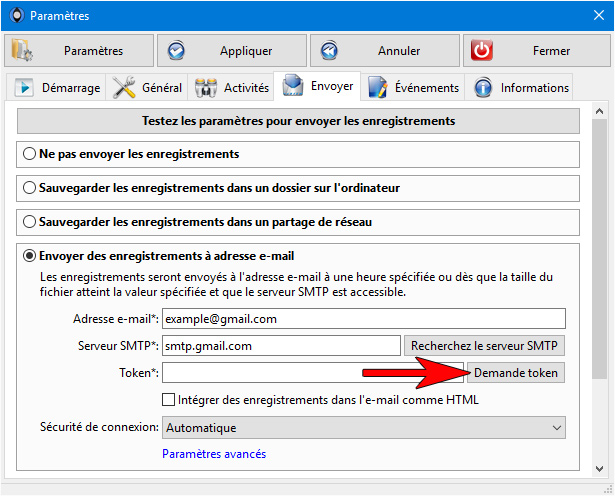Click the Annuler rewind arrow icon
Viewport: 615px width, 496px height.
329,51
